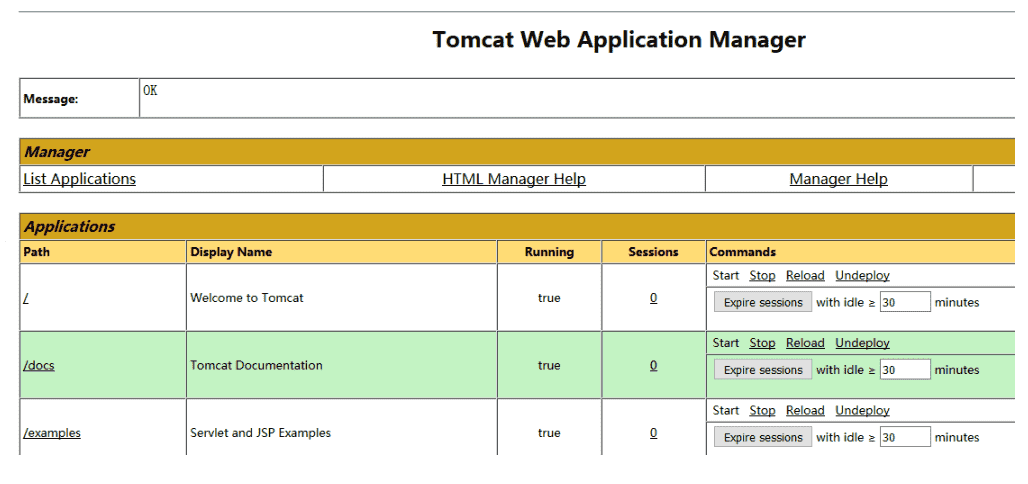Focus idle minutes field for /docs
This screenshot has height=484, width=1028.
click(x=905, y=370)
